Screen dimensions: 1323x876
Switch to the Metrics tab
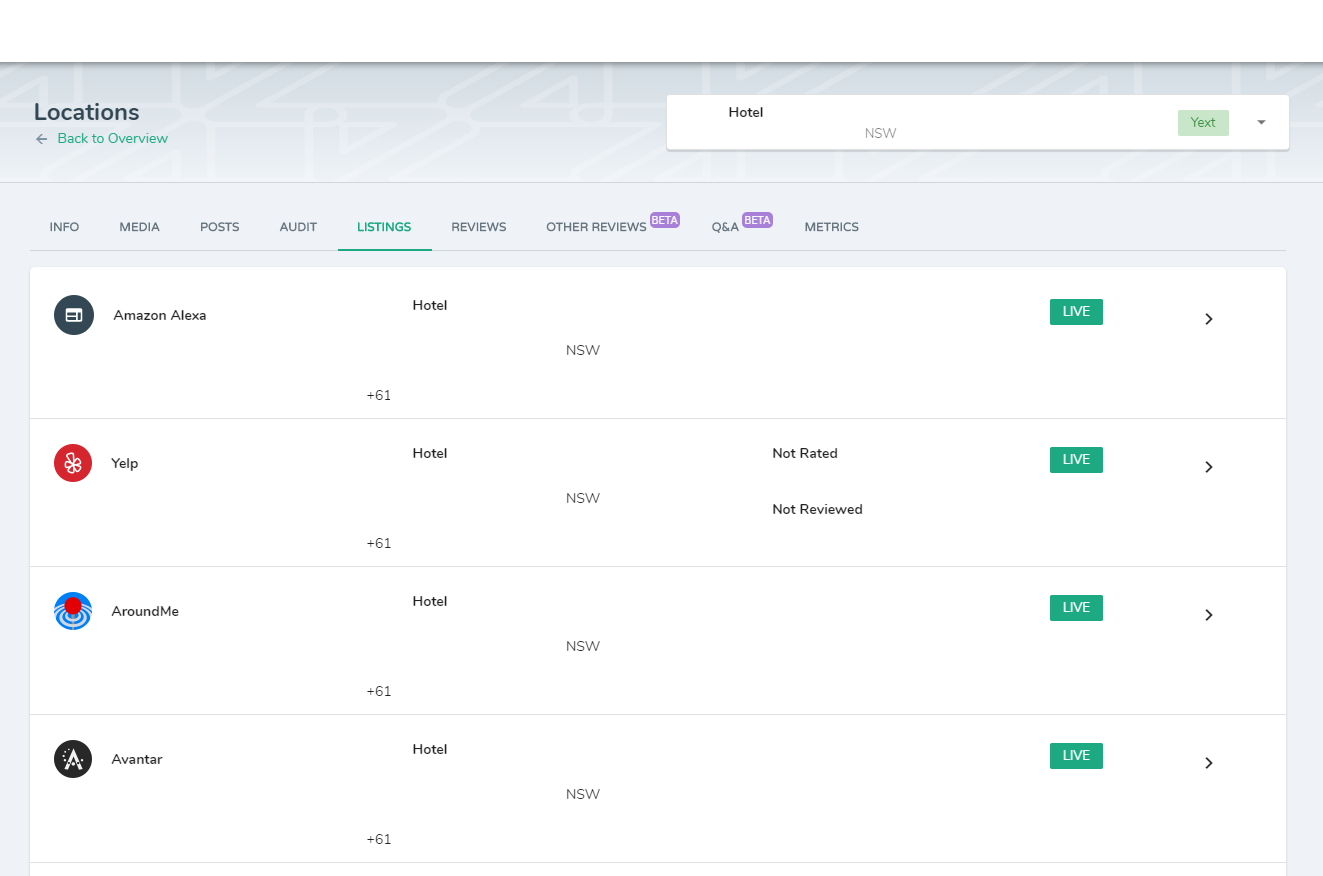831,227
